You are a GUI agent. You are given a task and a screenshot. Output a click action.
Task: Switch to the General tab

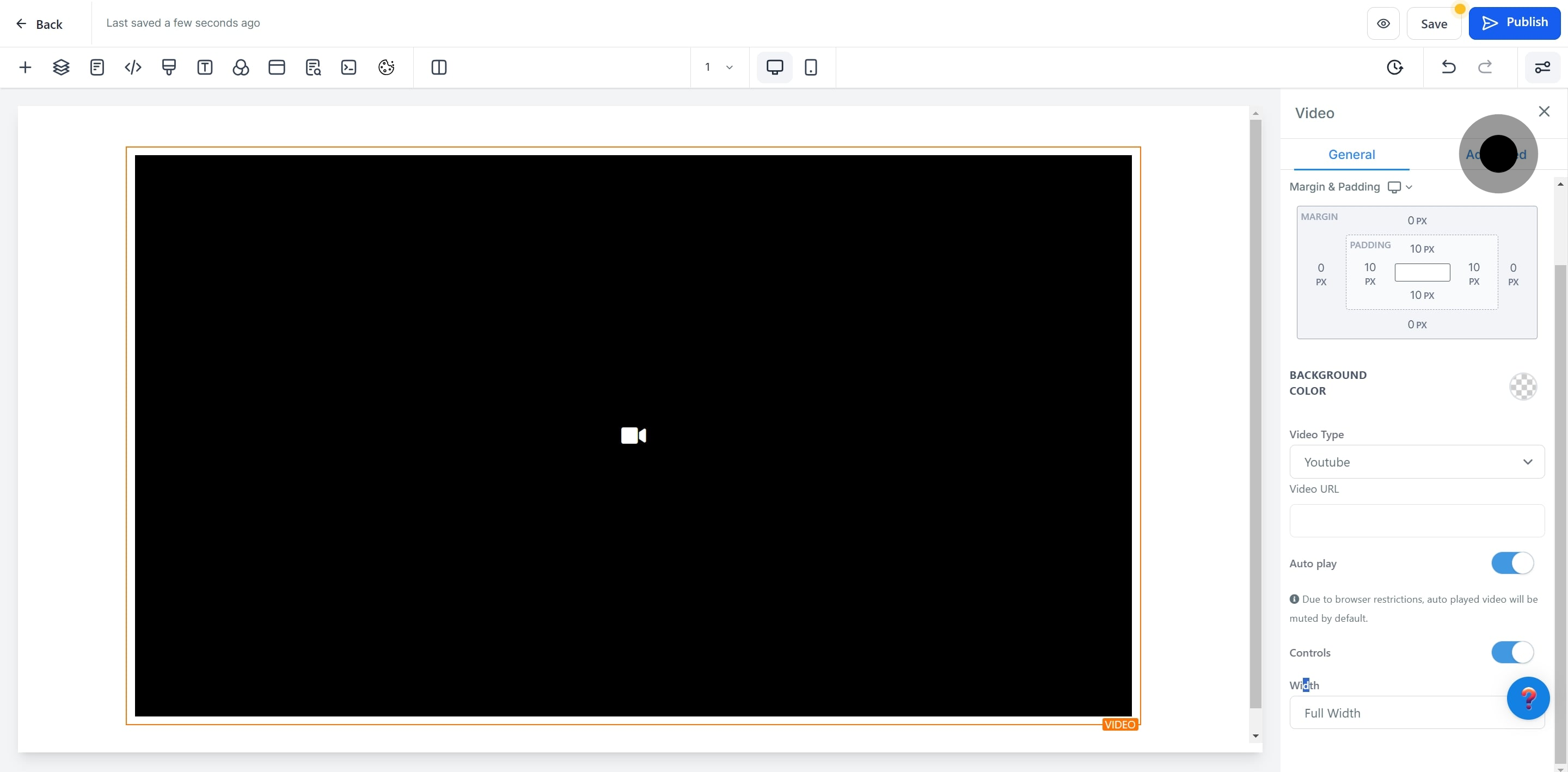pyautogui.click(x=1351, y=155)
